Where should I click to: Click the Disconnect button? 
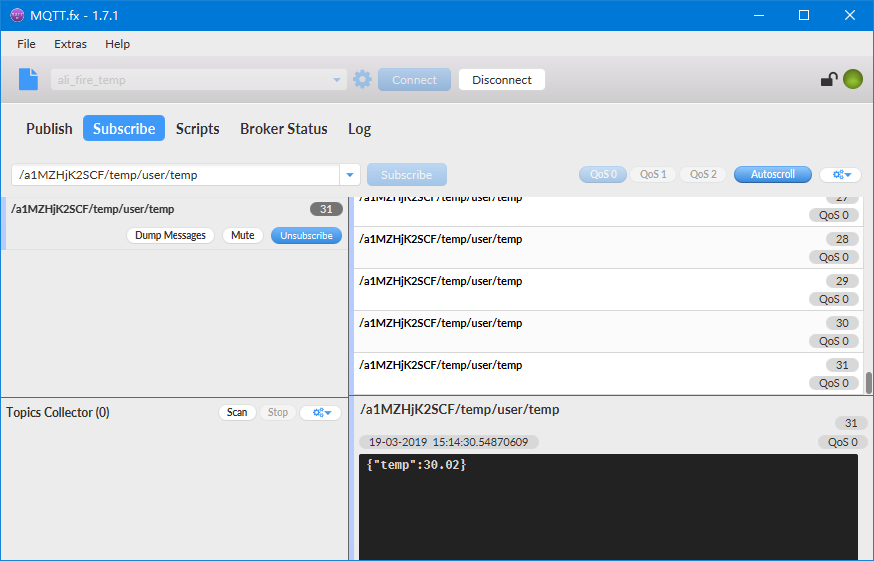pyautogui.click(x=502, y=80)
